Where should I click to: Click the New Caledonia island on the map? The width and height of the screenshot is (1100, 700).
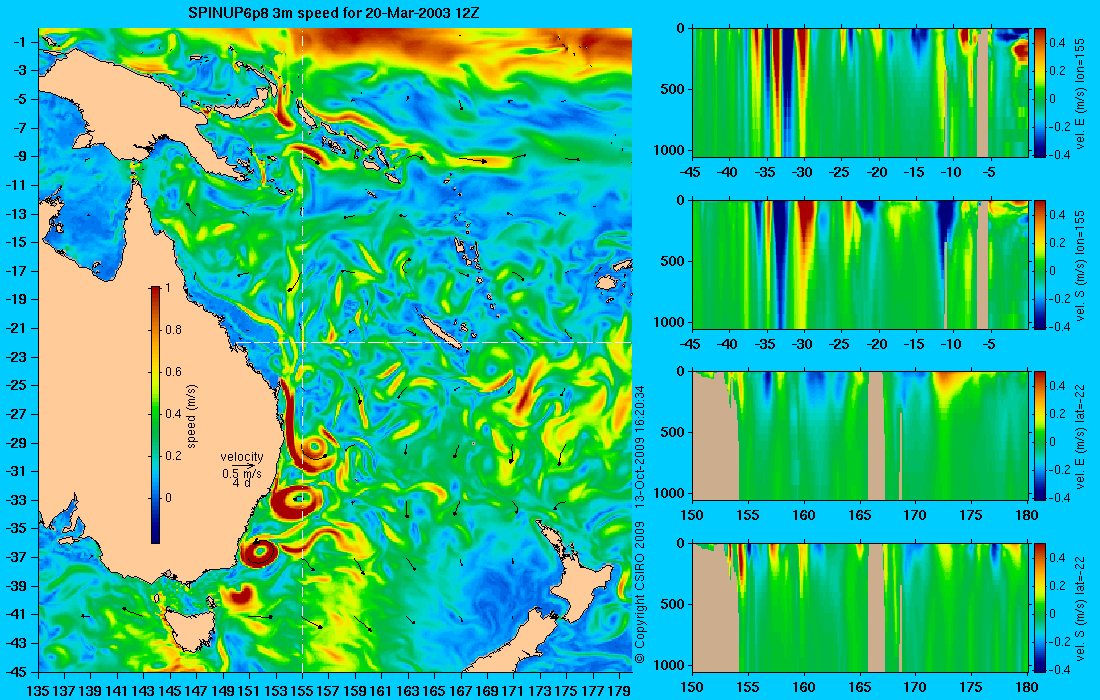click(x=439, y=330)
